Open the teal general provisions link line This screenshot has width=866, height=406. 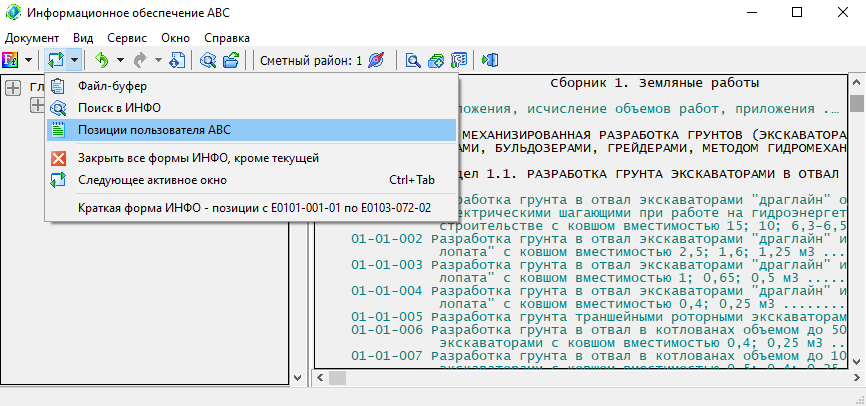coord(651,109)
